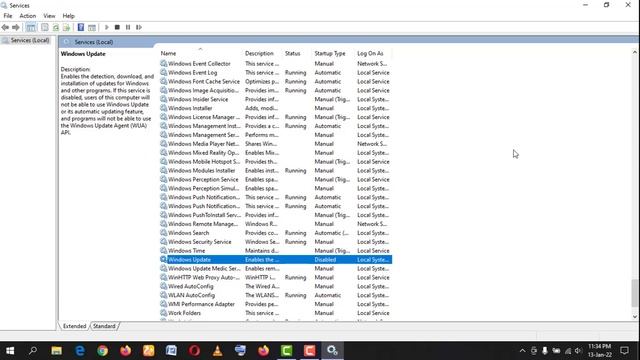Select Windows Media Player Net... service
The width and height of the screenshot is (640, 360).
pos(276,144)
